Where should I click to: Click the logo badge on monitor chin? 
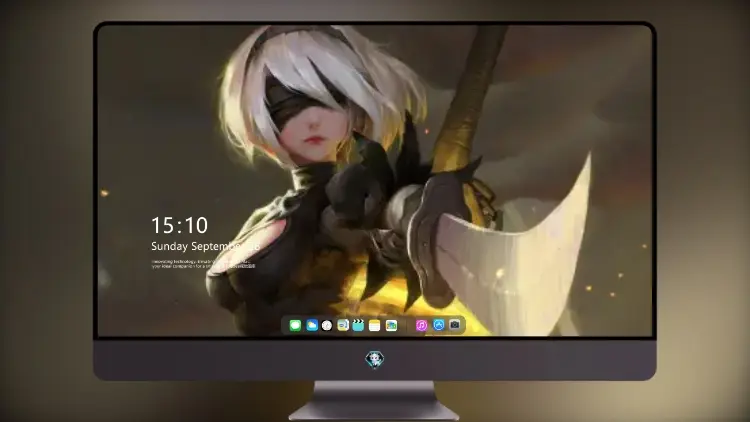tap(375, 359)
